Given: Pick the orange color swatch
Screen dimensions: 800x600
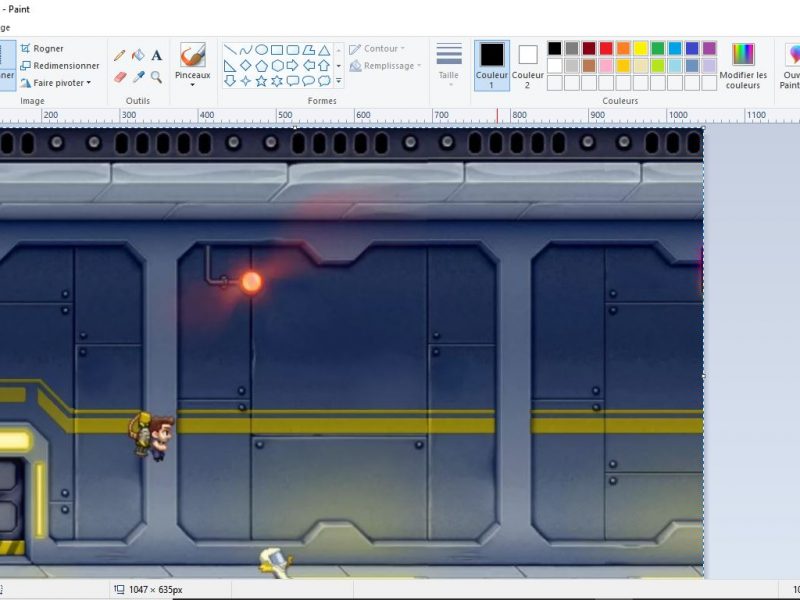Looking at the screenshot, I should pos(623,48).
